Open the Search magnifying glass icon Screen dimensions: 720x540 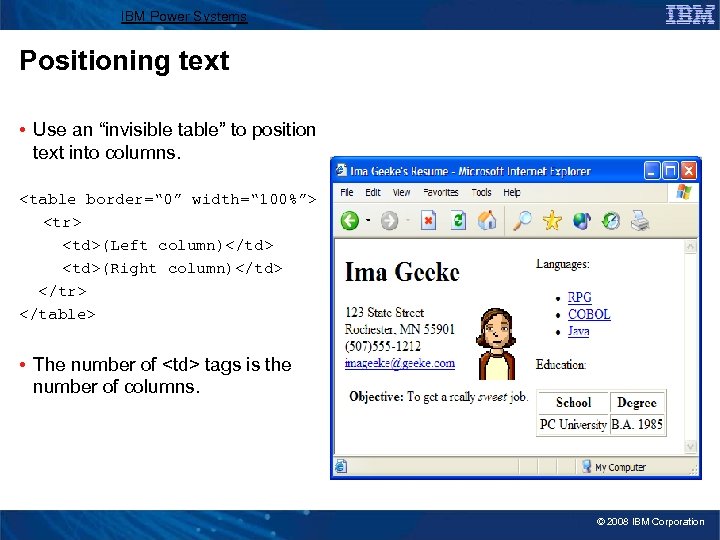(522, 220)
